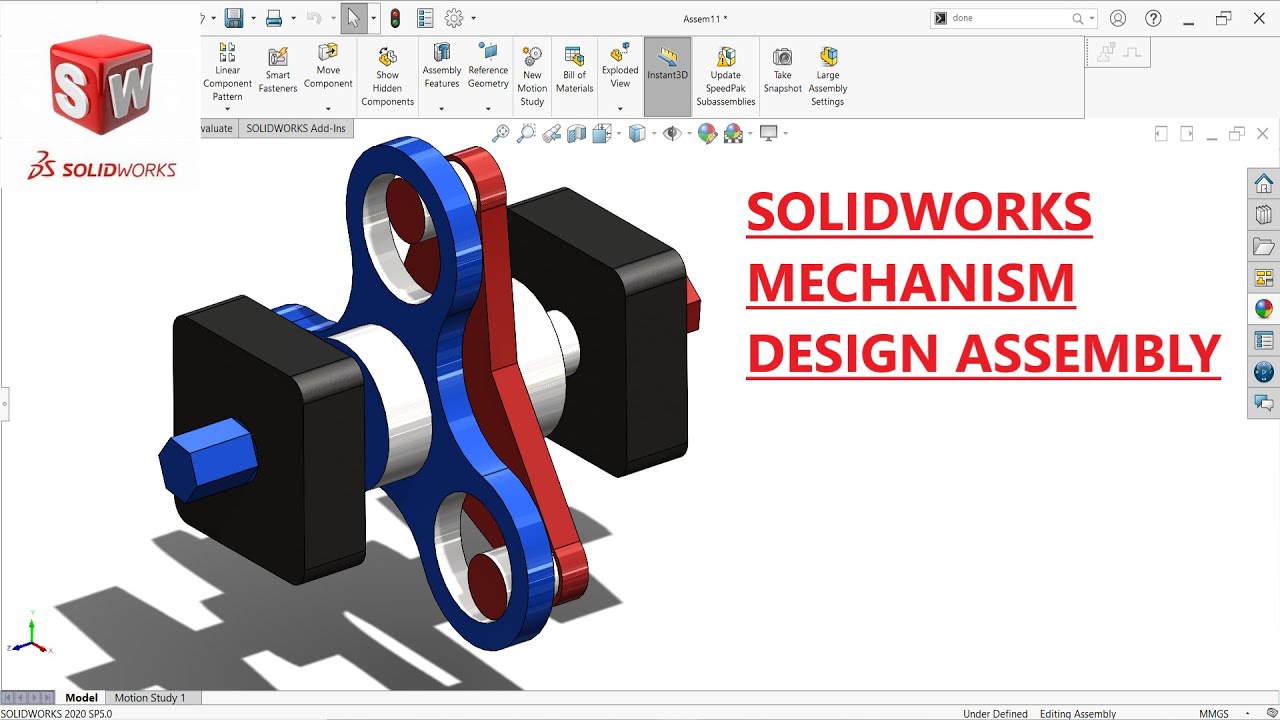The width and height of the screenshot is (1280, 720).
Task: Click the Move Component tool
Action: tap(328, 66)
